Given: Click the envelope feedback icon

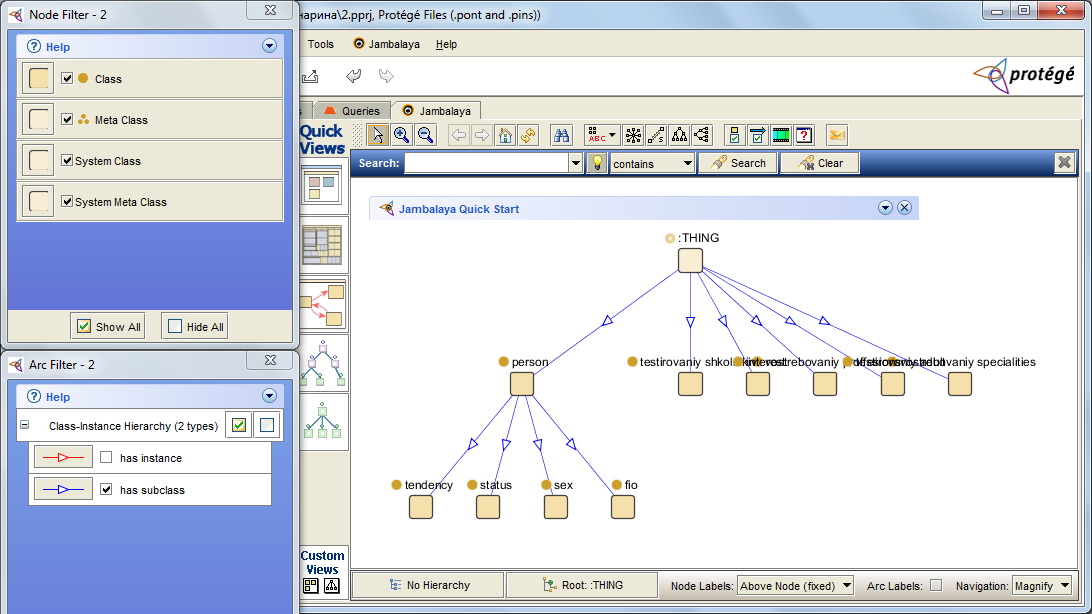Looking at the screenshot, I should point(836,135).
